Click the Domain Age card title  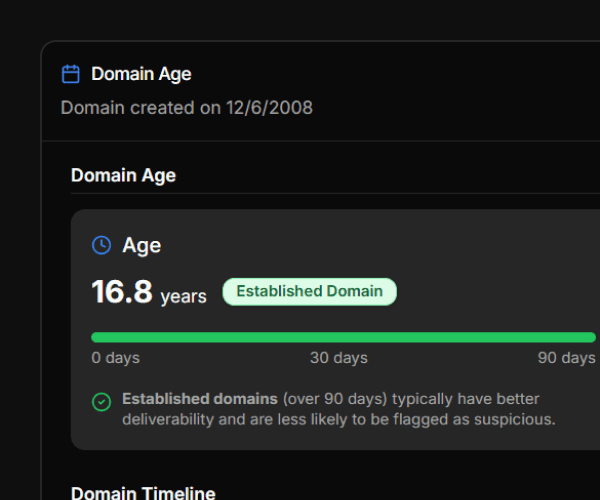point(141,74)
